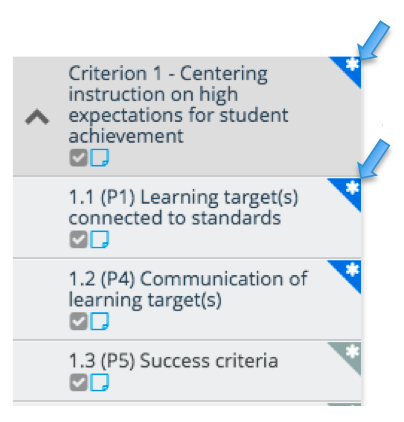Screen dimensions: 404x422
Task: Click blue asterisk corner on 1.2 (P4)
Action: (348, 273)
